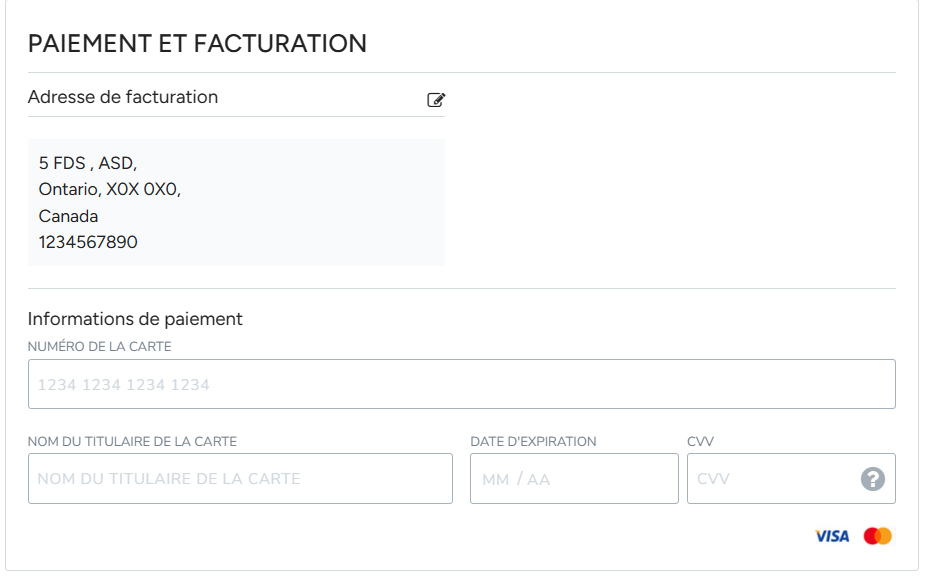931x586 pixels.
Task: Click the PAIEMENT ET FACTURATION heading
Action: (x=197, y=44)
